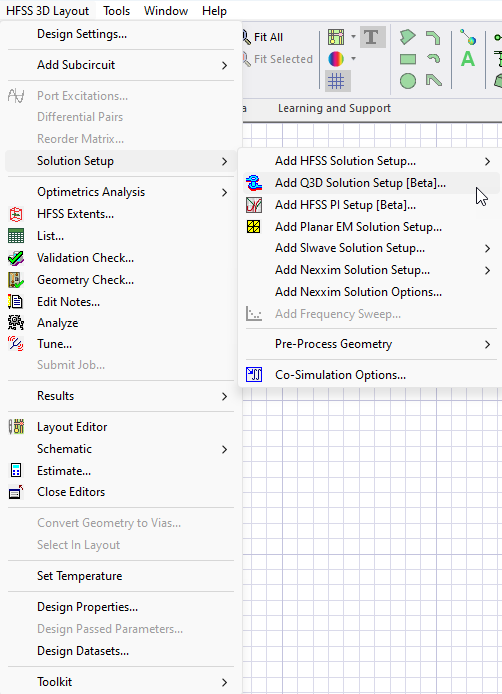Click the List table icon
The image size is (502, 694).
(x=16, y=236)
